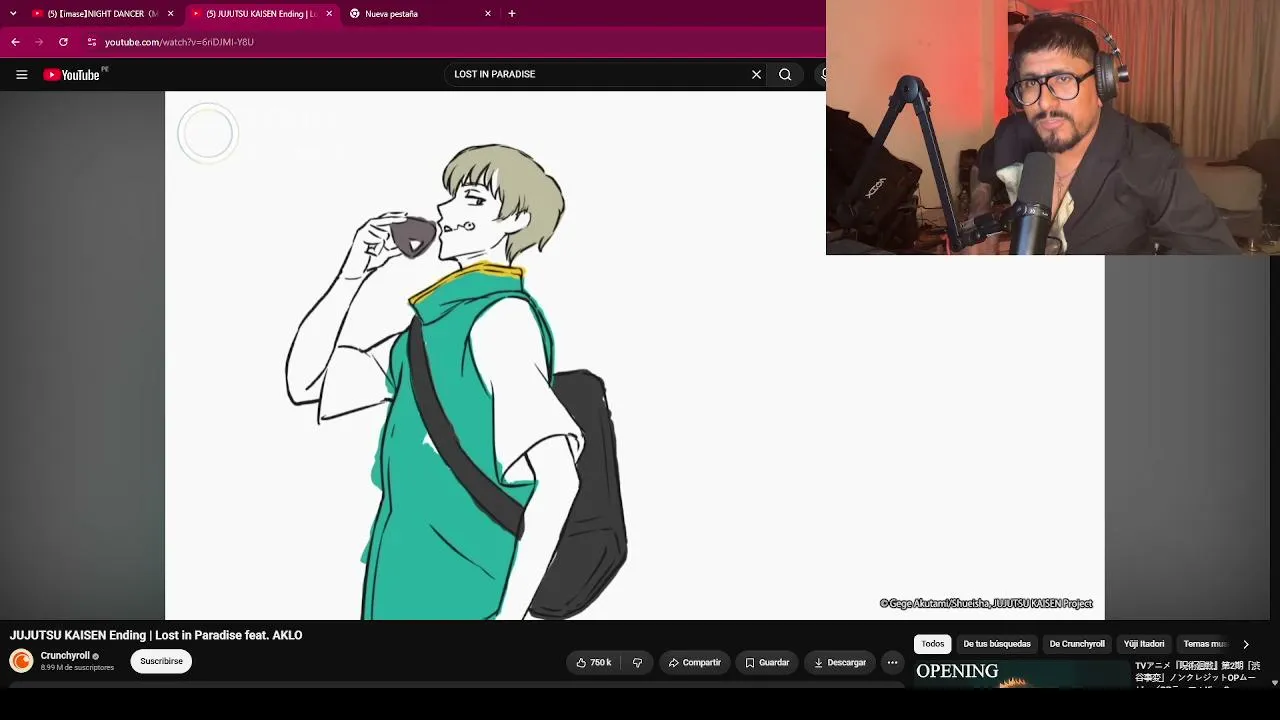Go back with the browser back arrow
The image size is (1280, 720).
[15, 42]
